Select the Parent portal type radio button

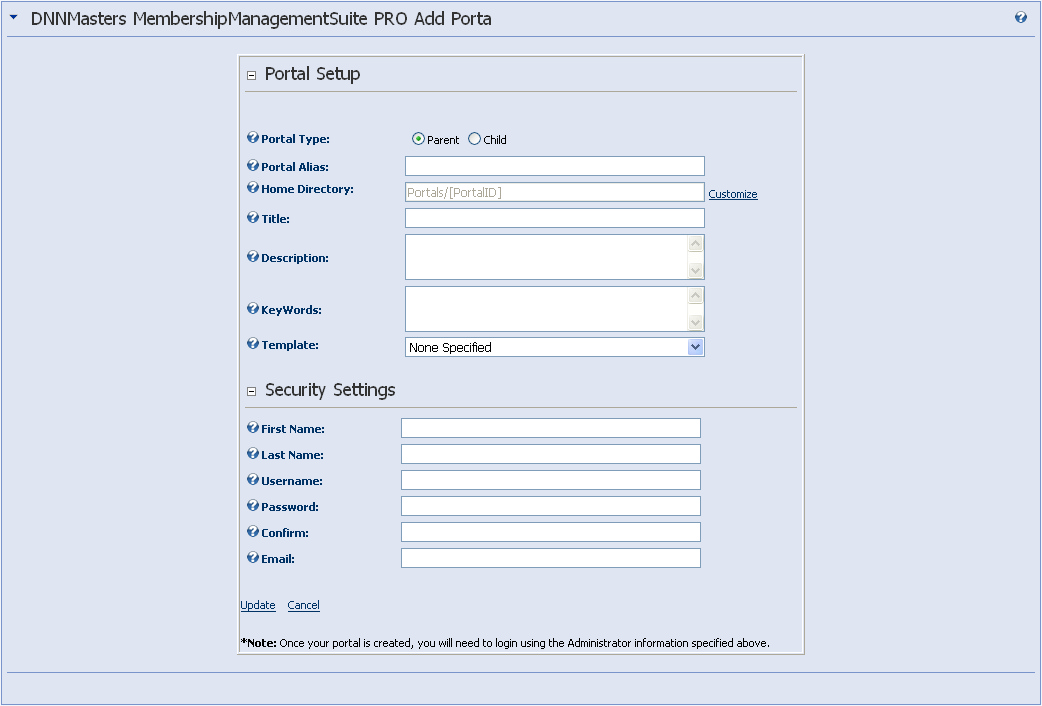[x=418, y=139]
